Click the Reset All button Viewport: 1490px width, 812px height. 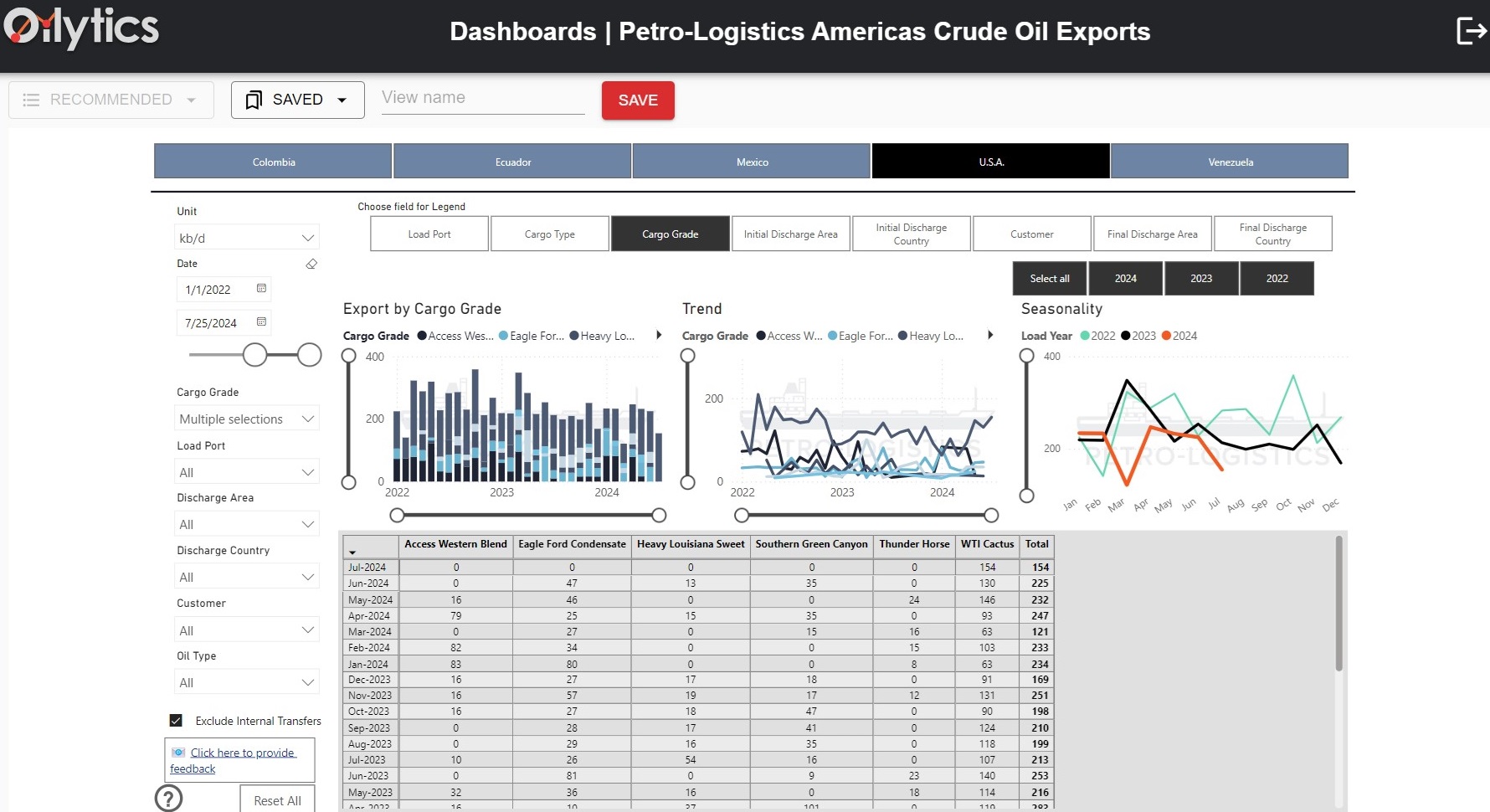pos(277,800)
